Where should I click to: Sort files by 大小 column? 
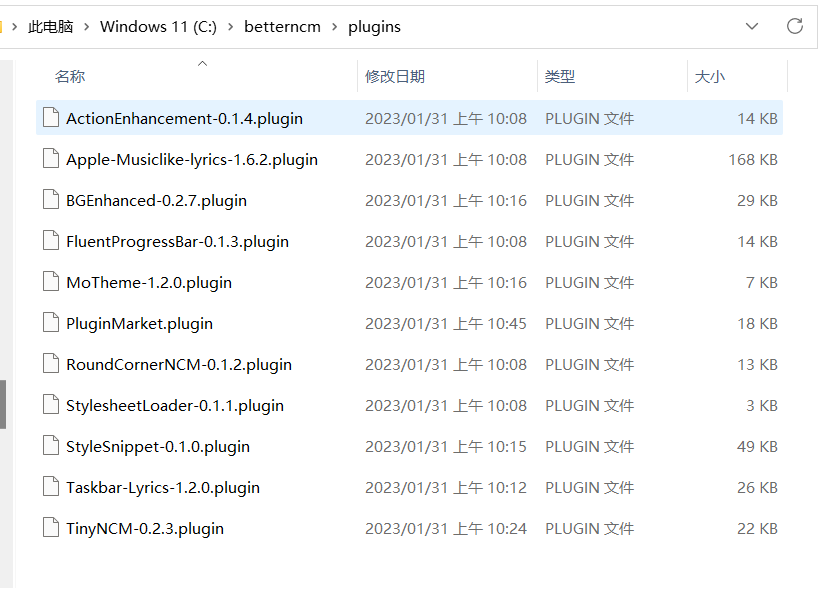[709, 77]
